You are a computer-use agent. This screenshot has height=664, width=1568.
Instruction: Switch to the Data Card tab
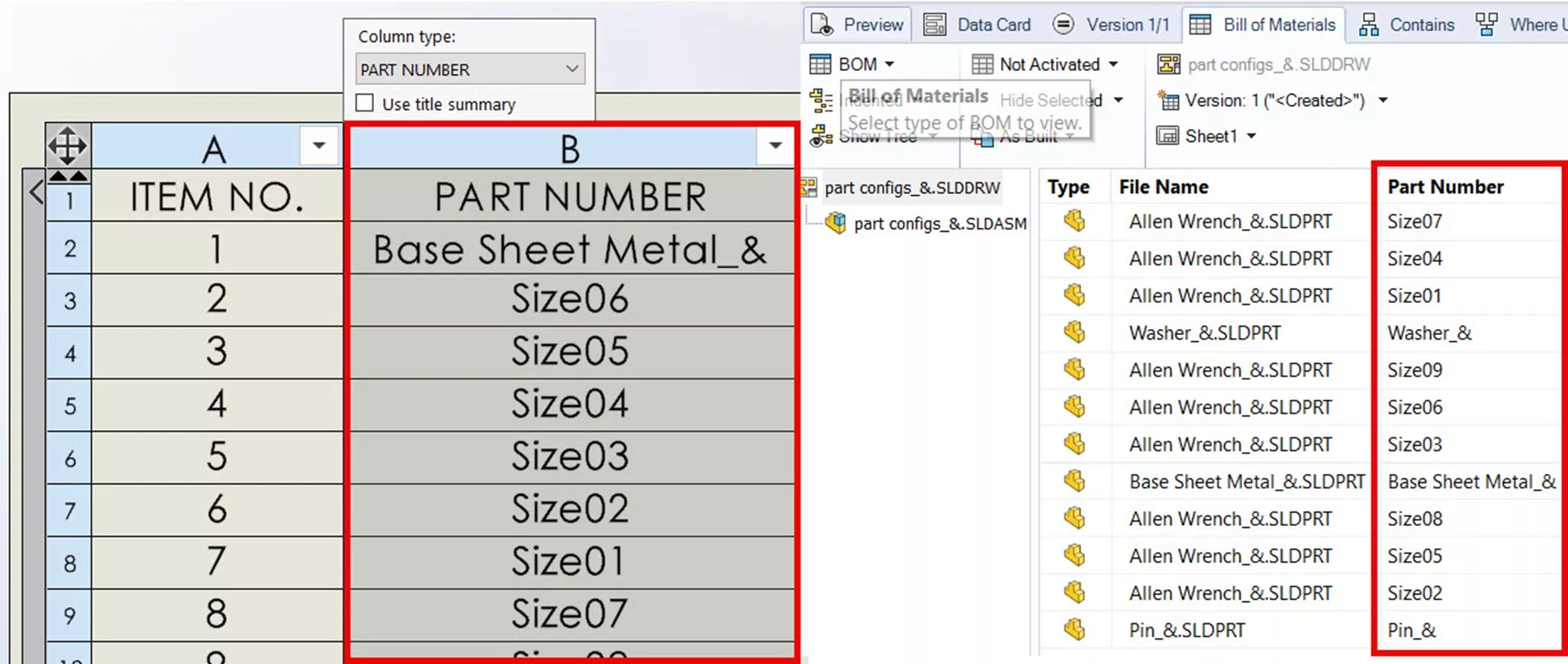[977, 24]
